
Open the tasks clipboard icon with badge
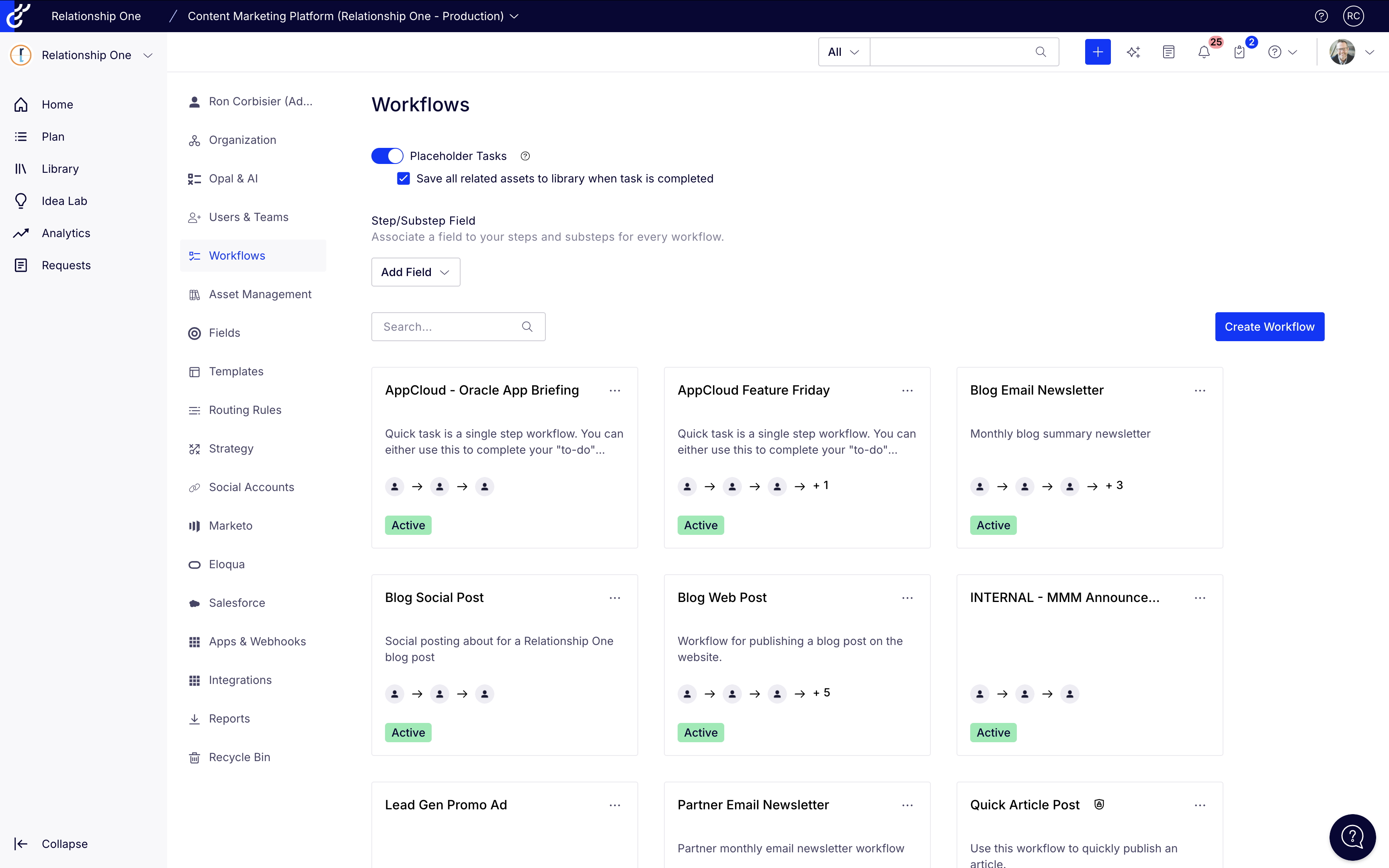1239,52
